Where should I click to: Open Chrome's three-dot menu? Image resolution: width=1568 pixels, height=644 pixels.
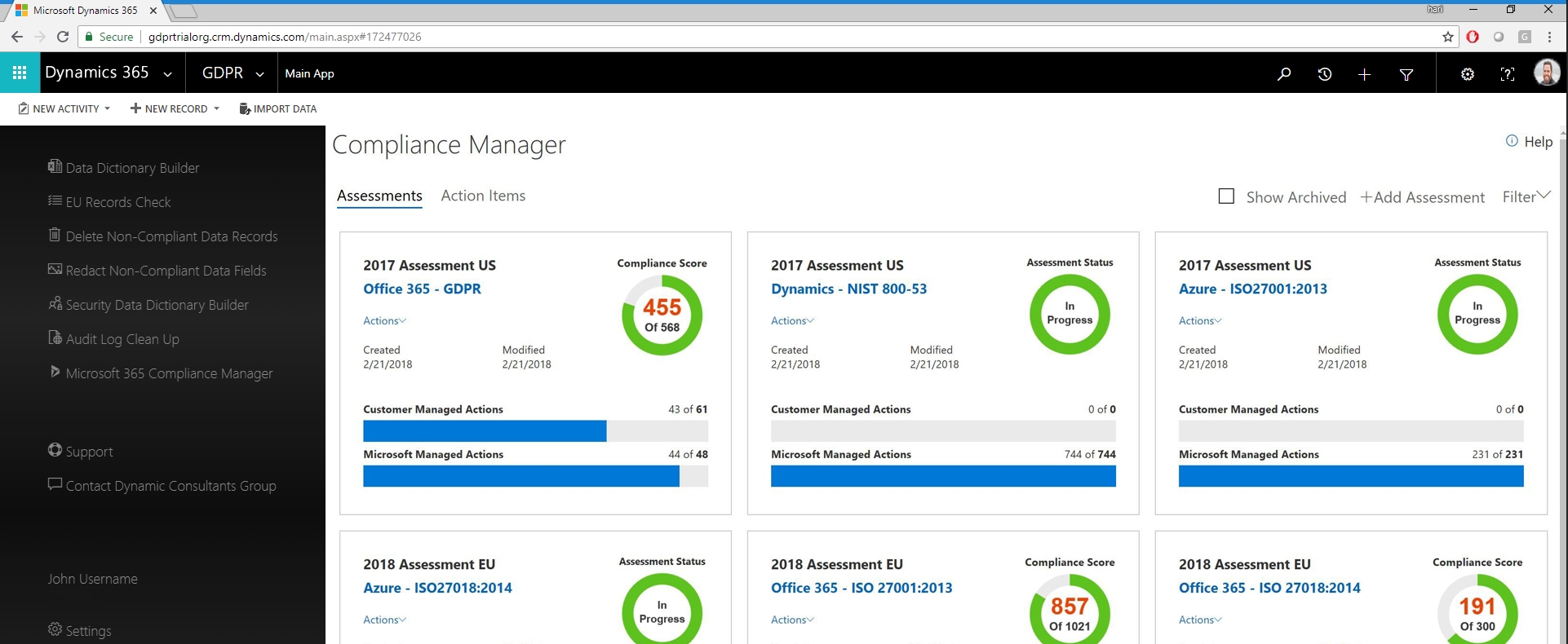(x=1549, y=37)
